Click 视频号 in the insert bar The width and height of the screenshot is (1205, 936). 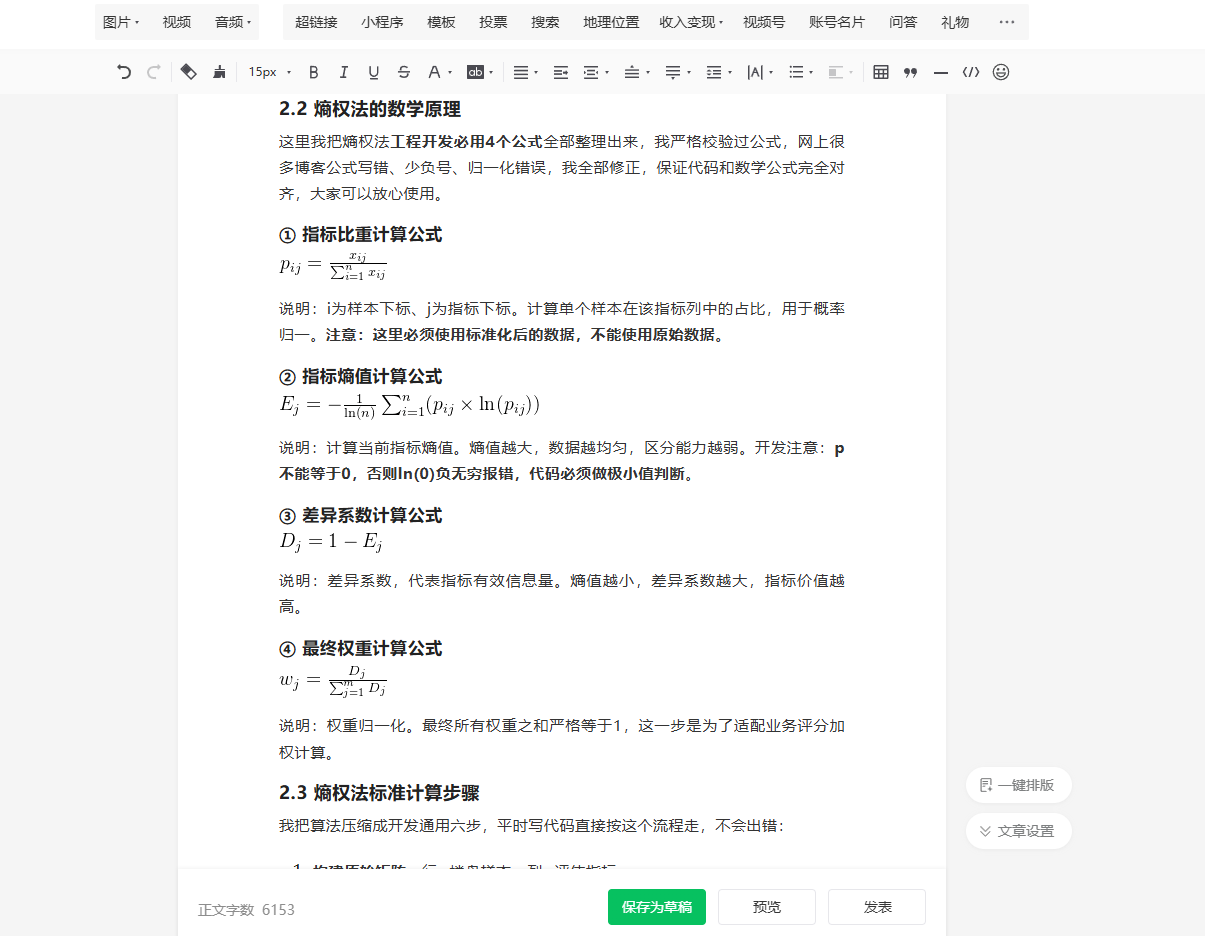[x=764, y=22]
